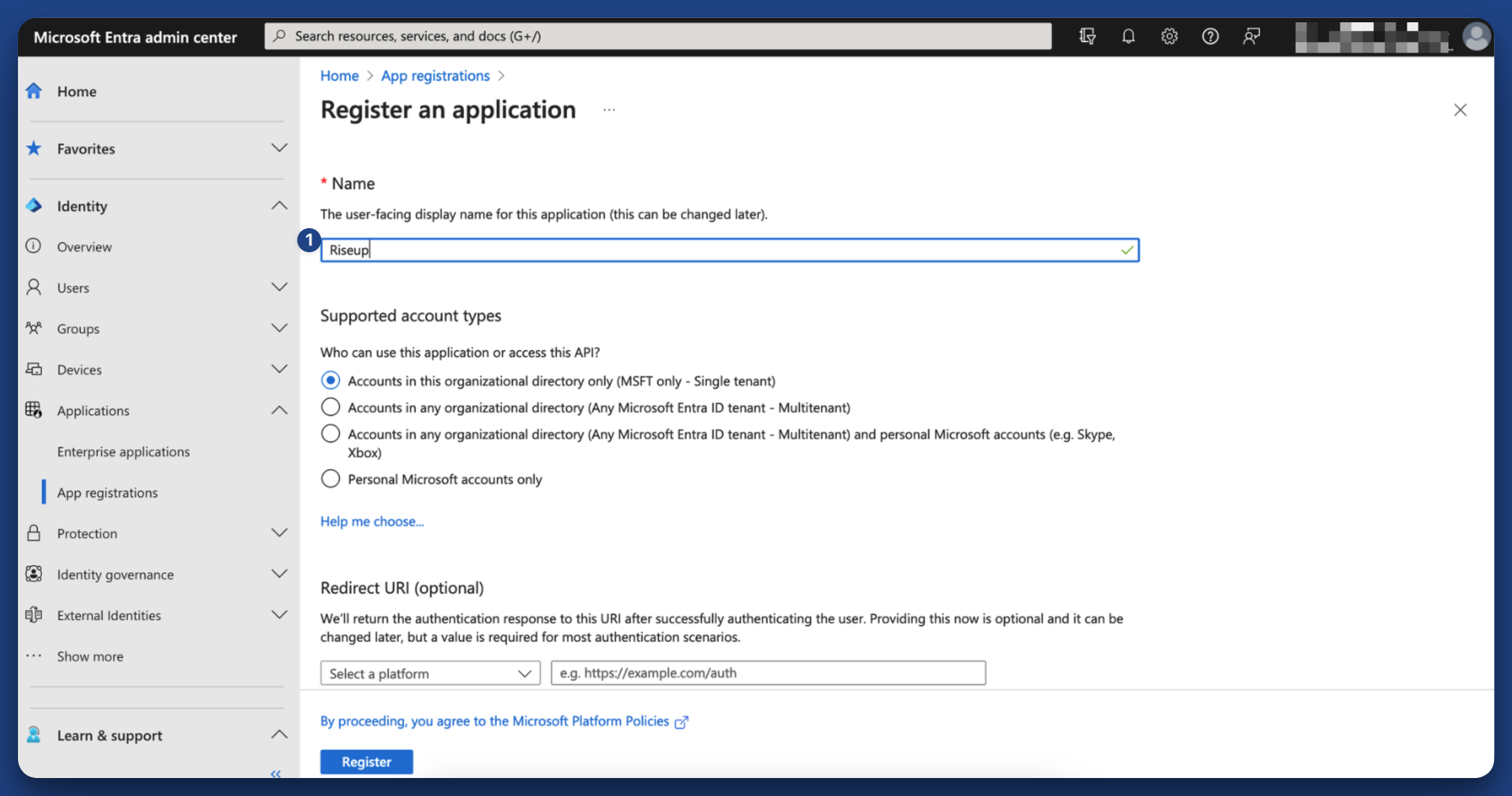Expand the Groups chevron

coord(279,328)
